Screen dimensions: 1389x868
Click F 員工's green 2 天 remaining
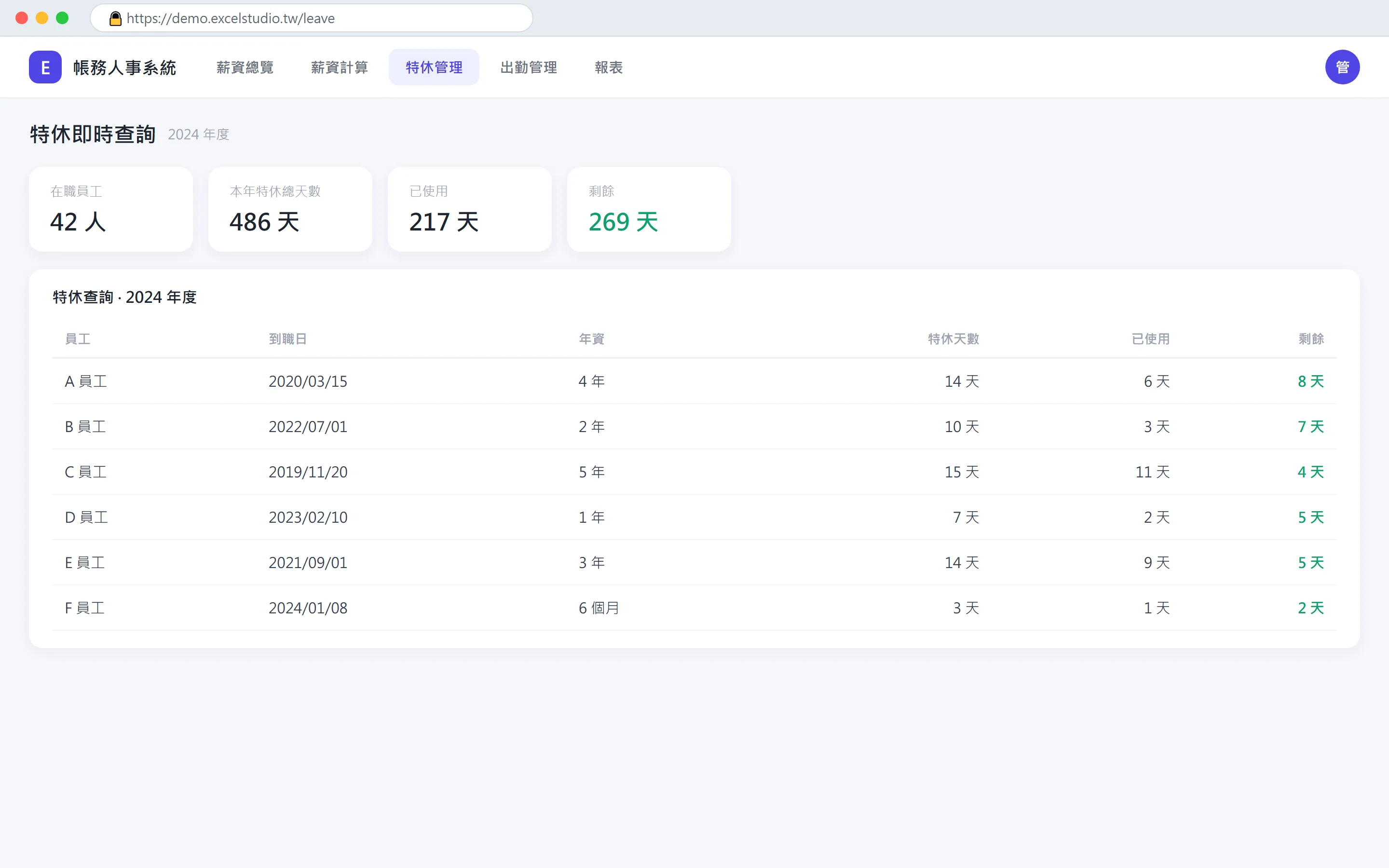[x=1311, y=608]
